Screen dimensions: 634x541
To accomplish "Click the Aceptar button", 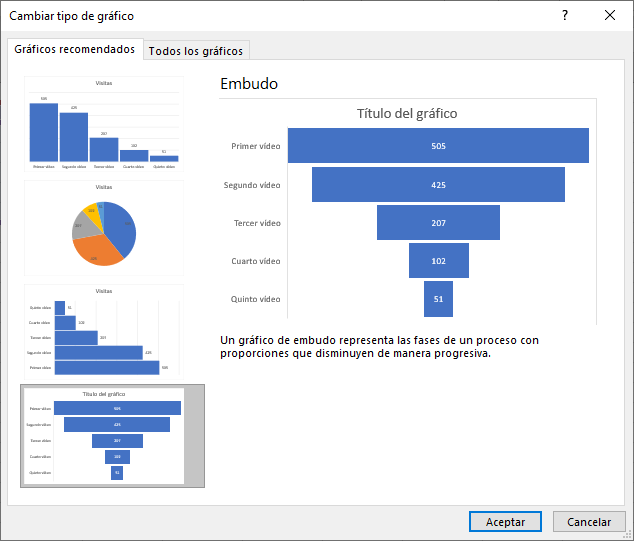I will 505,522.
